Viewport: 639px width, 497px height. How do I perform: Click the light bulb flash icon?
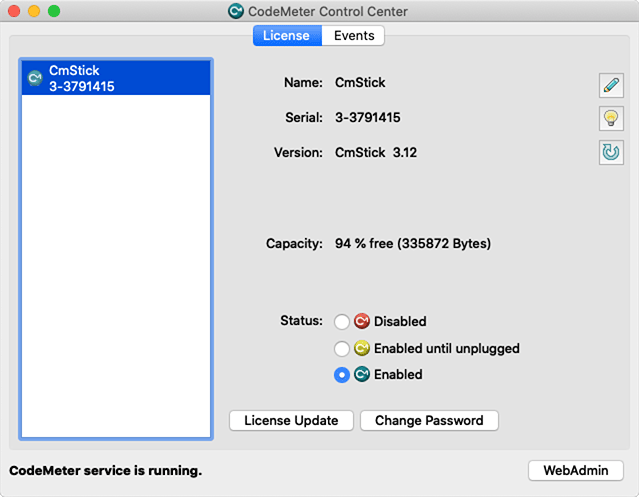pyautogui.click(x=611, y=119)
